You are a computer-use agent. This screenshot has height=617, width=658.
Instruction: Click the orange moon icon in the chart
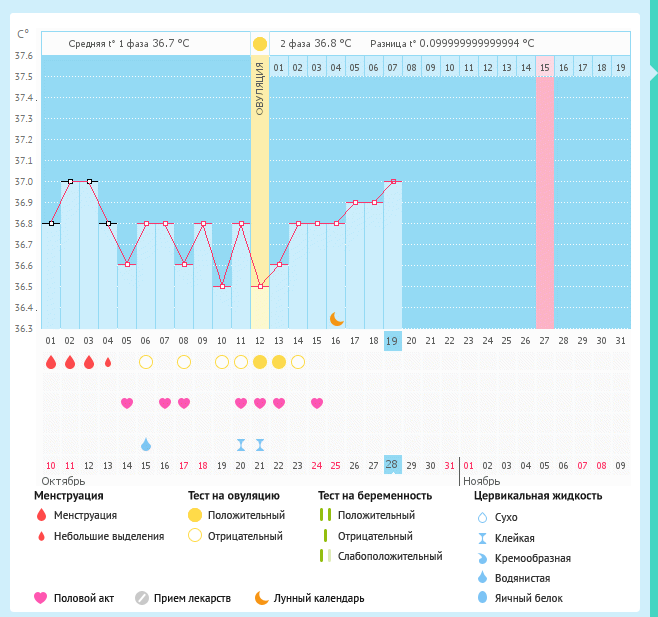(337, 318)
